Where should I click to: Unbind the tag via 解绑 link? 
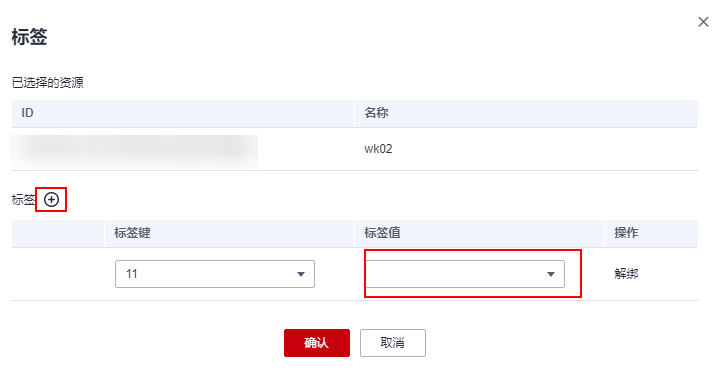pos(626,274)
